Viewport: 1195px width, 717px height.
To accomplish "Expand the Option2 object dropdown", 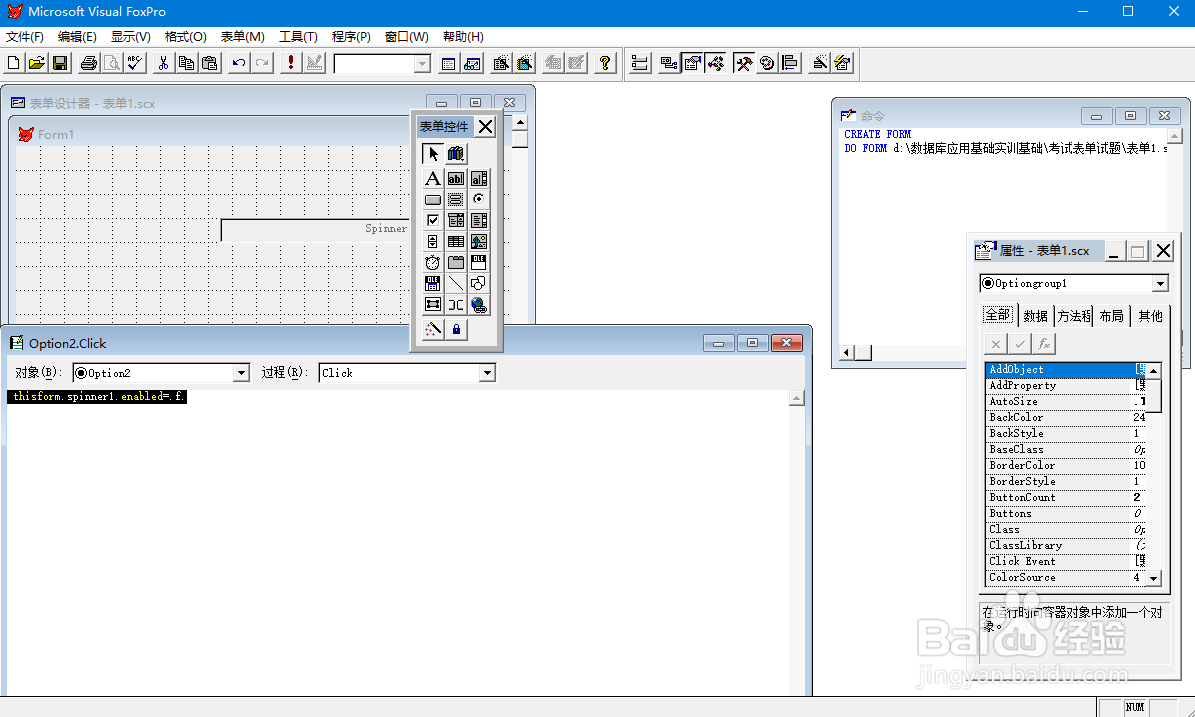I will (x=241, y=373).
